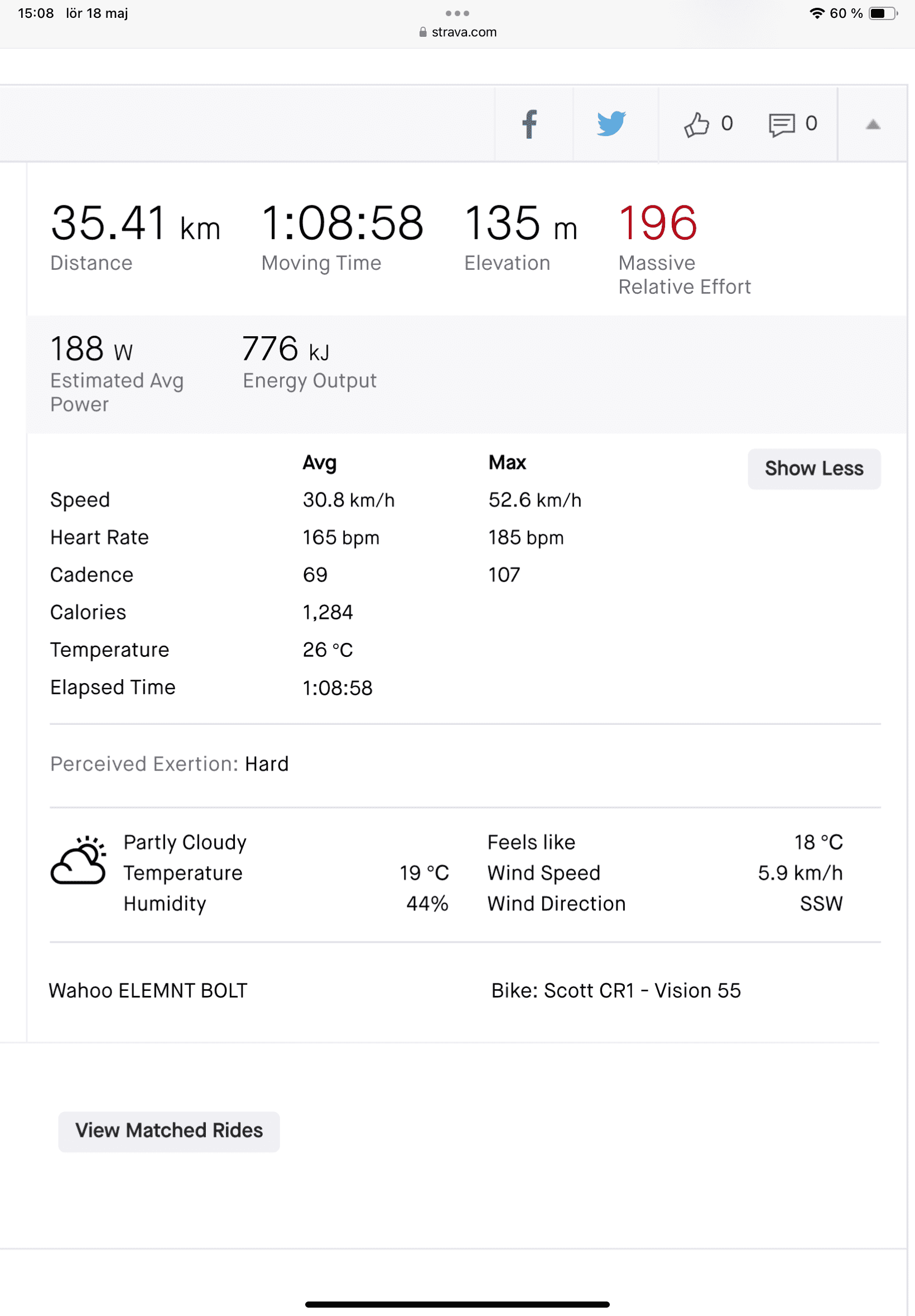Collapse activity header with up arrow

click(873, 124)
